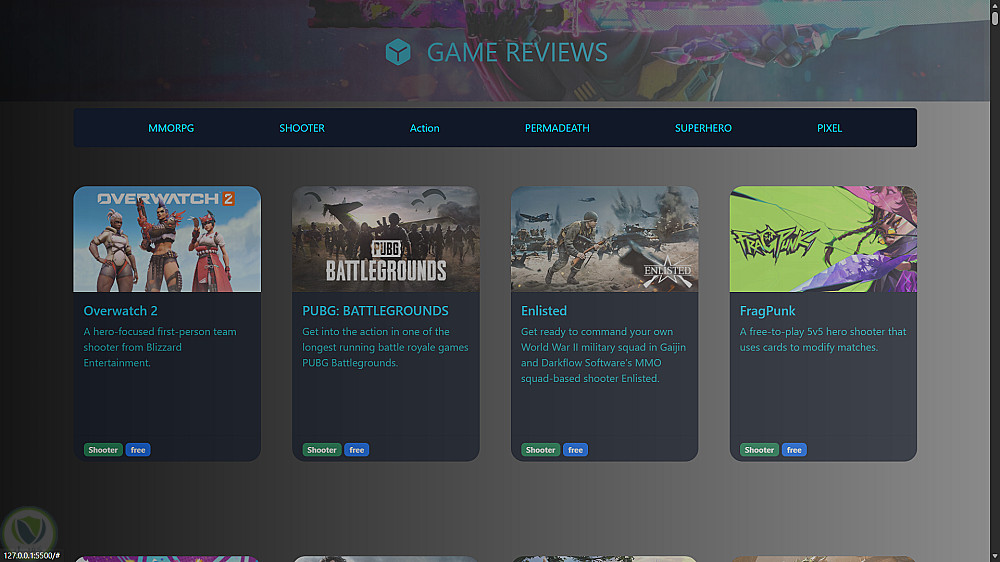The image size is (1000, 562).
Task: Click the free tag on Overwatch 2 card
Action: click(138, 450)
